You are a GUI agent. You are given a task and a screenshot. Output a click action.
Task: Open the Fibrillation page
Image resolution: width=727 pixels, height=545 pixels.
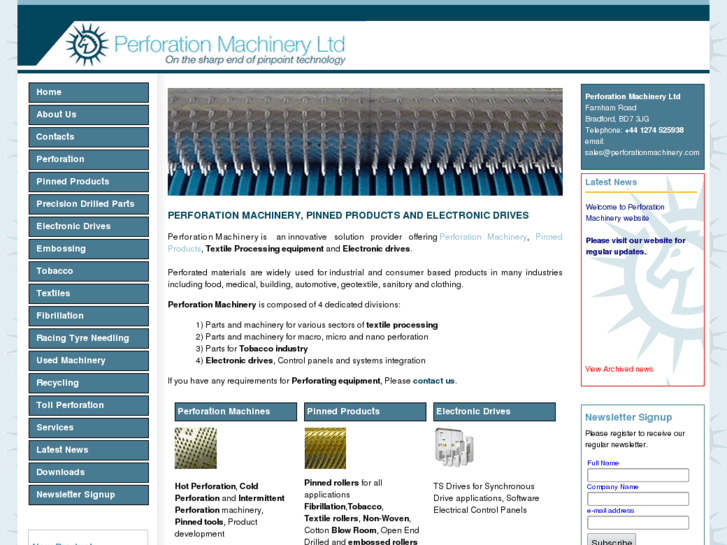tap(89, 316)
